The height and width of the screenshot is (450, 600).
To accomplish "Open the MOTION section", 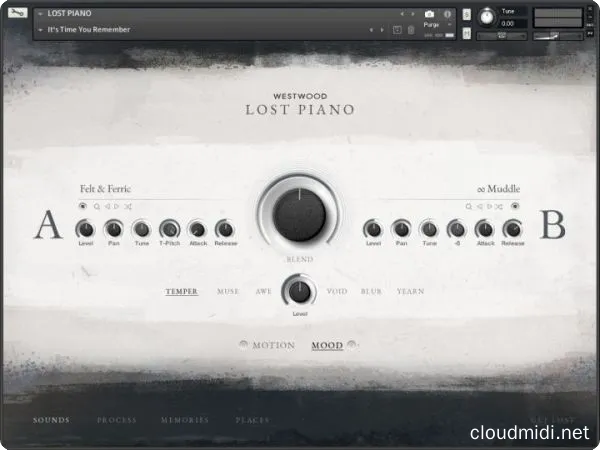I will [x=274, y=345].
